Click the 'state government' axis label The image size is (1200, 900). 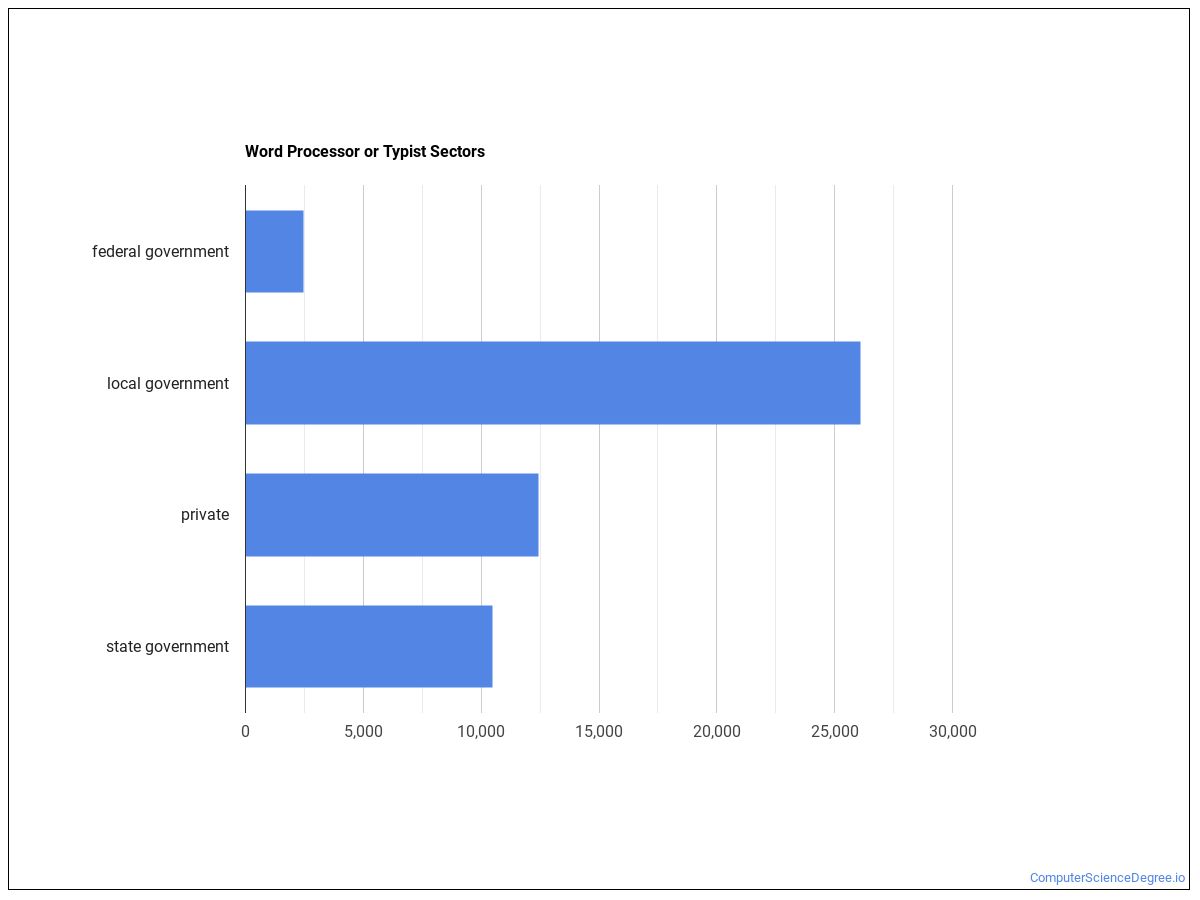167,647
